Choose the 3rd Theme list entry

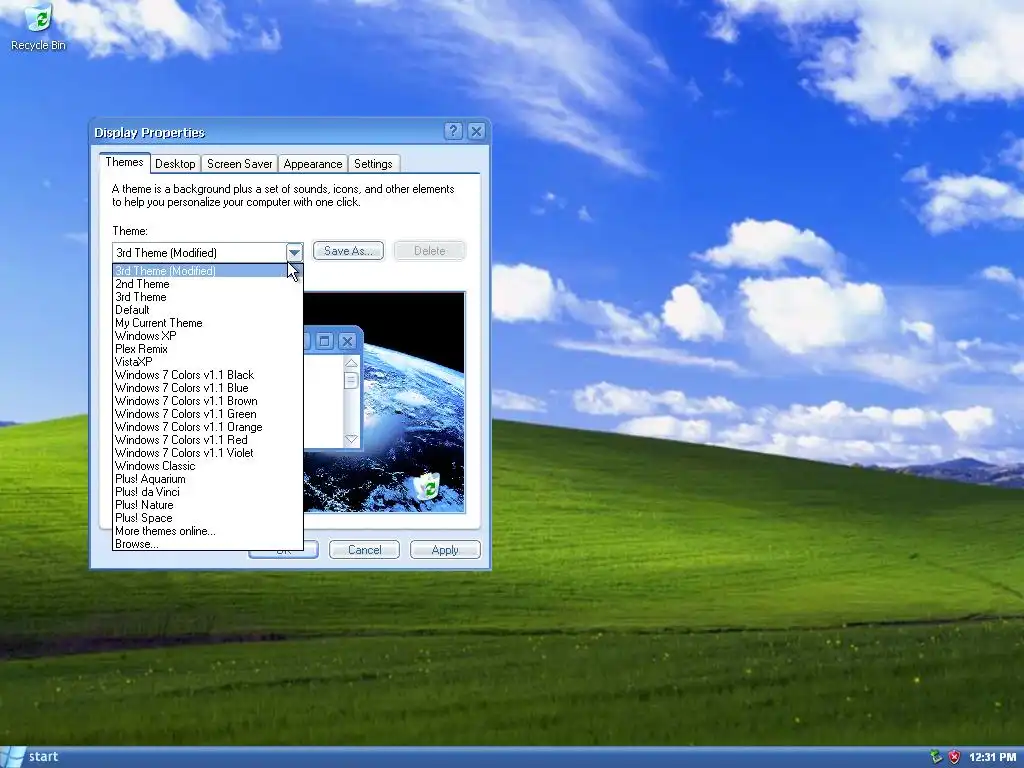(x=208, y=296)
